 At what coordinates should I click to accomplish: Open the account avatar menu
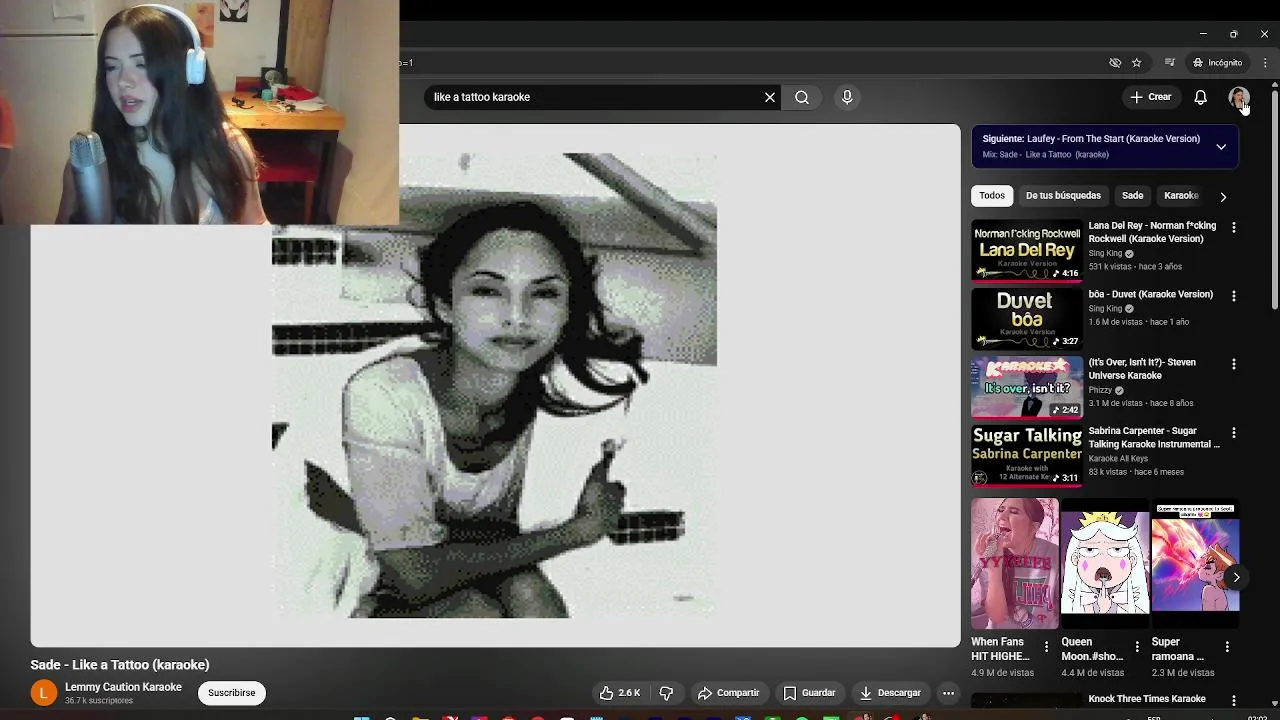coord(1238,97)
